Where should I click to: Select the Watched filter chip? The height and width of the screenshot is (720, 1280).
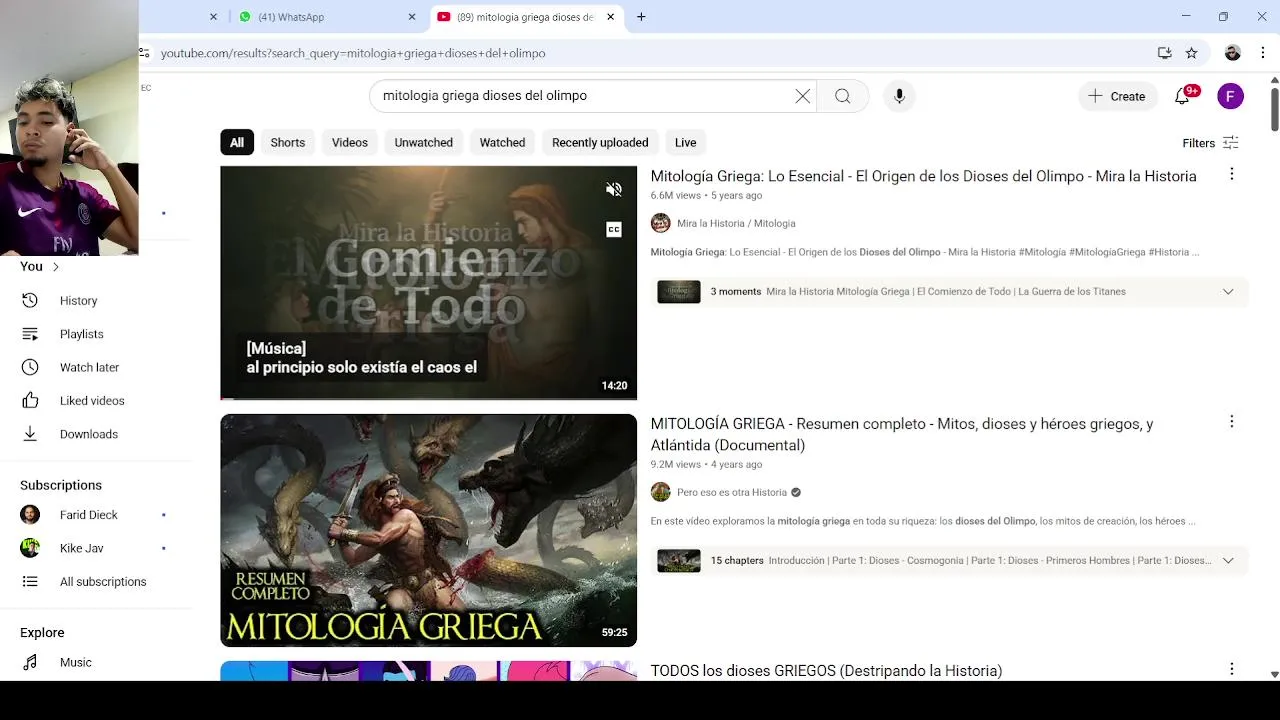[502, 142]
